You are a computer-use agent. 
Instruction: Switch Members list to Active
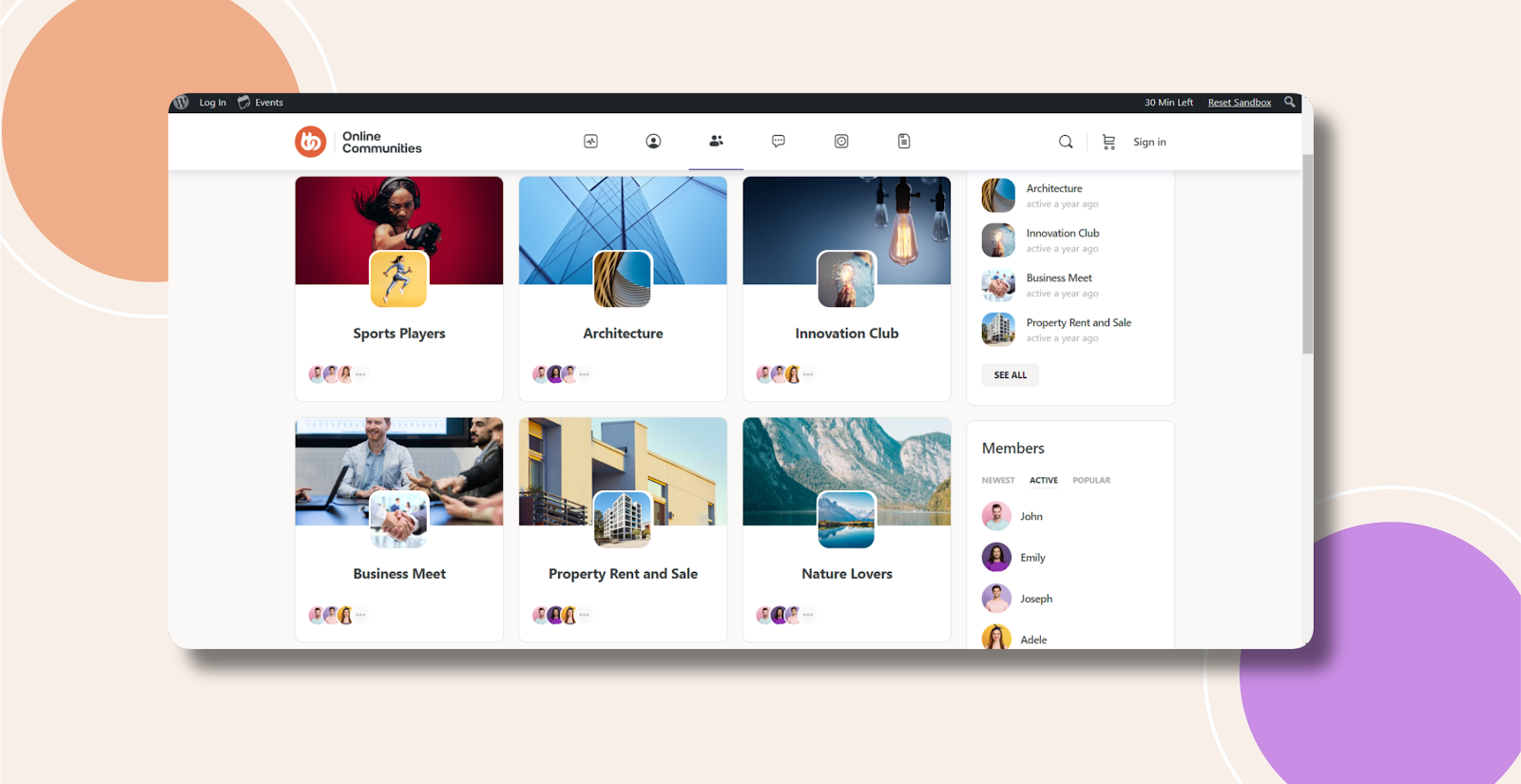(x=1044, y=481)
